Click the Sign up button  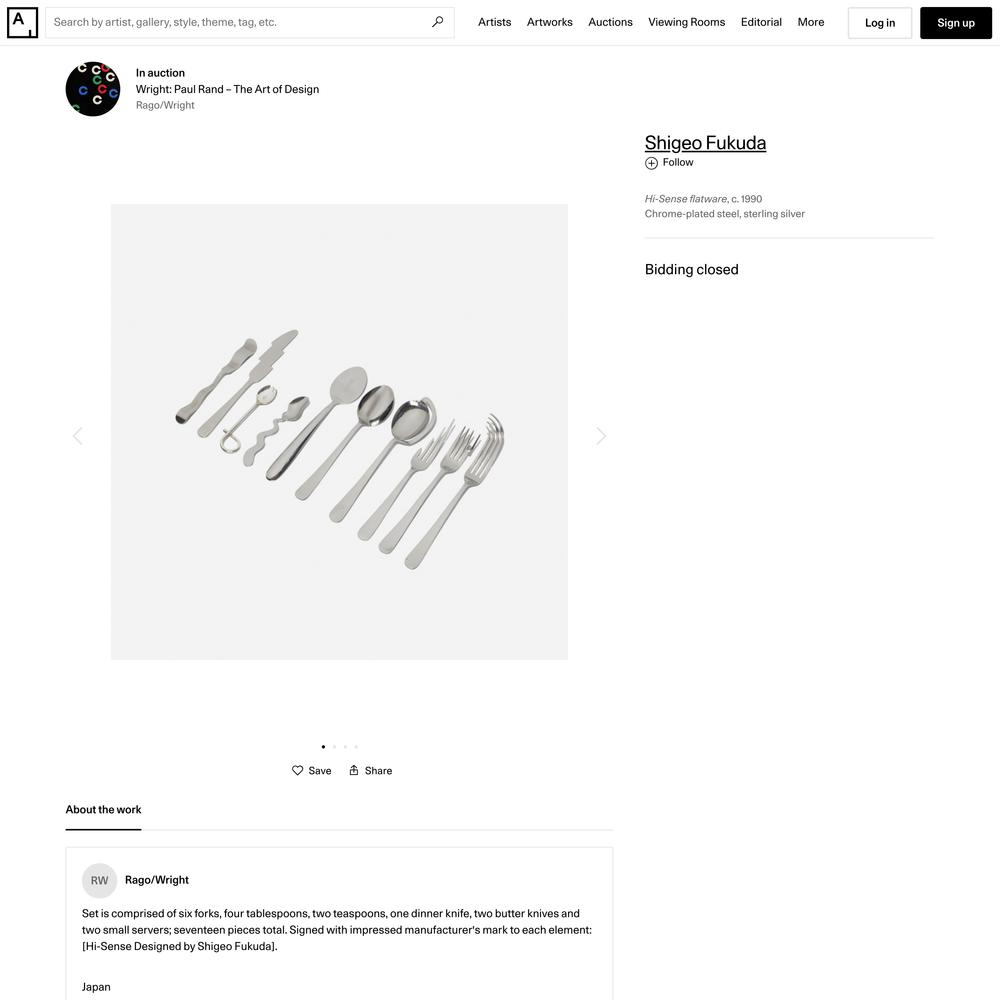click(x=955, y=23)
